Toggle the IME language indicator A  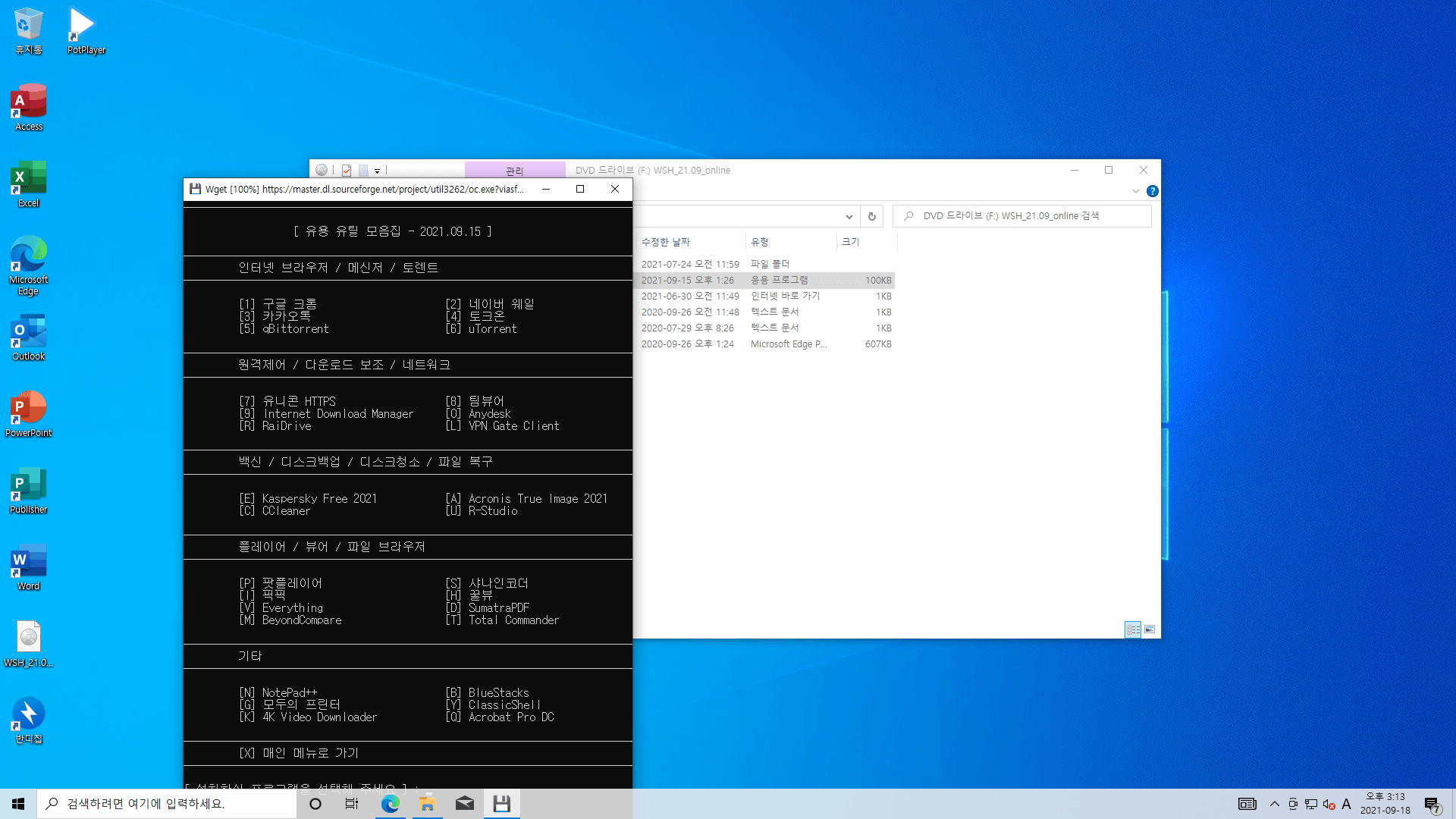click(1346, 804)
